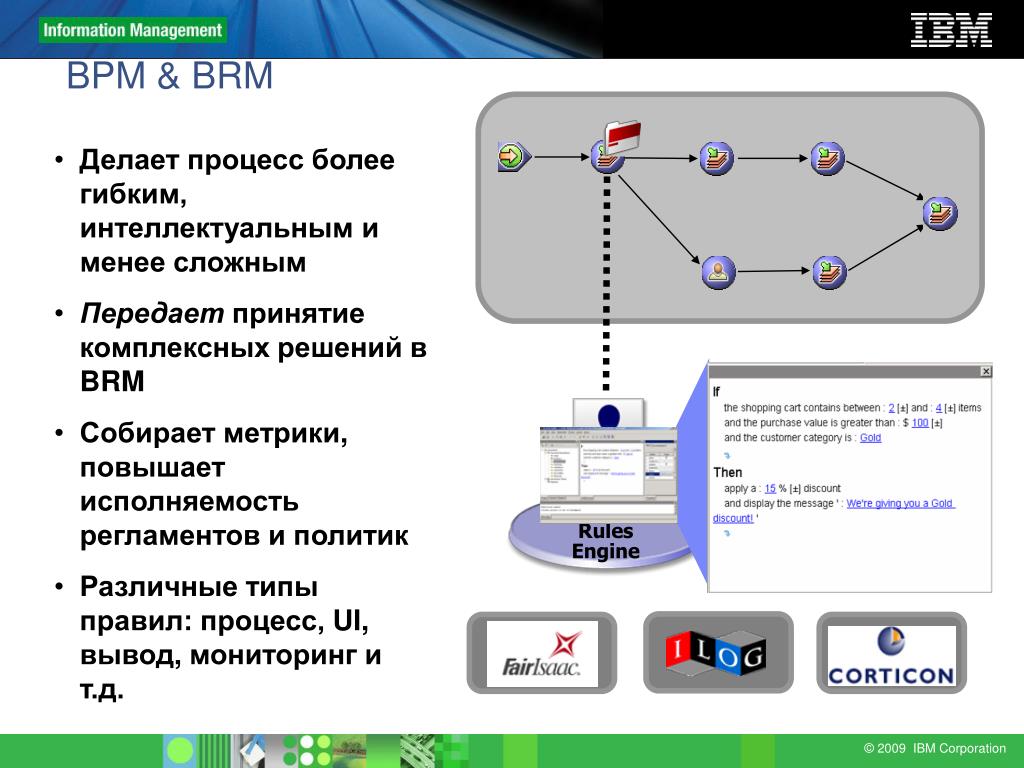Click the Rules Engine disc label
Screen dimensions: 1024x768
pyautogui.click(x=605, y=541)
